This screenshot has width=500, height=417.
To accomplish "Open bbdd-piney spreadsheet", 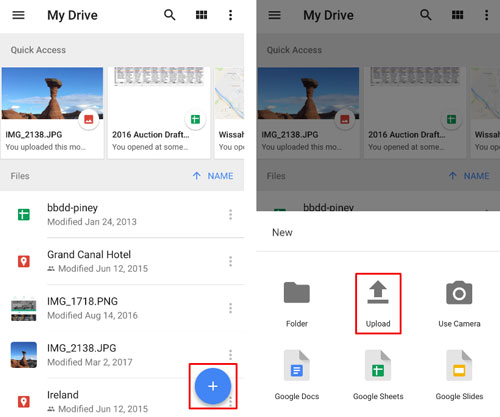I will pyautogui.click(x=122, y=214).
